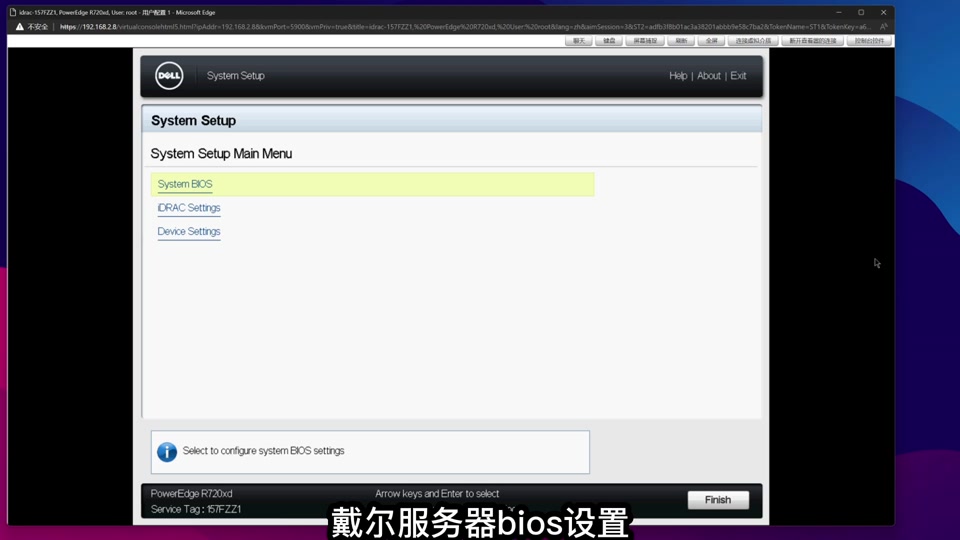Screen dimensions: 960x540
Task: Click the Service Tag 157FZZ1 text
Action: pyautogui.click(x=196, y=509)
